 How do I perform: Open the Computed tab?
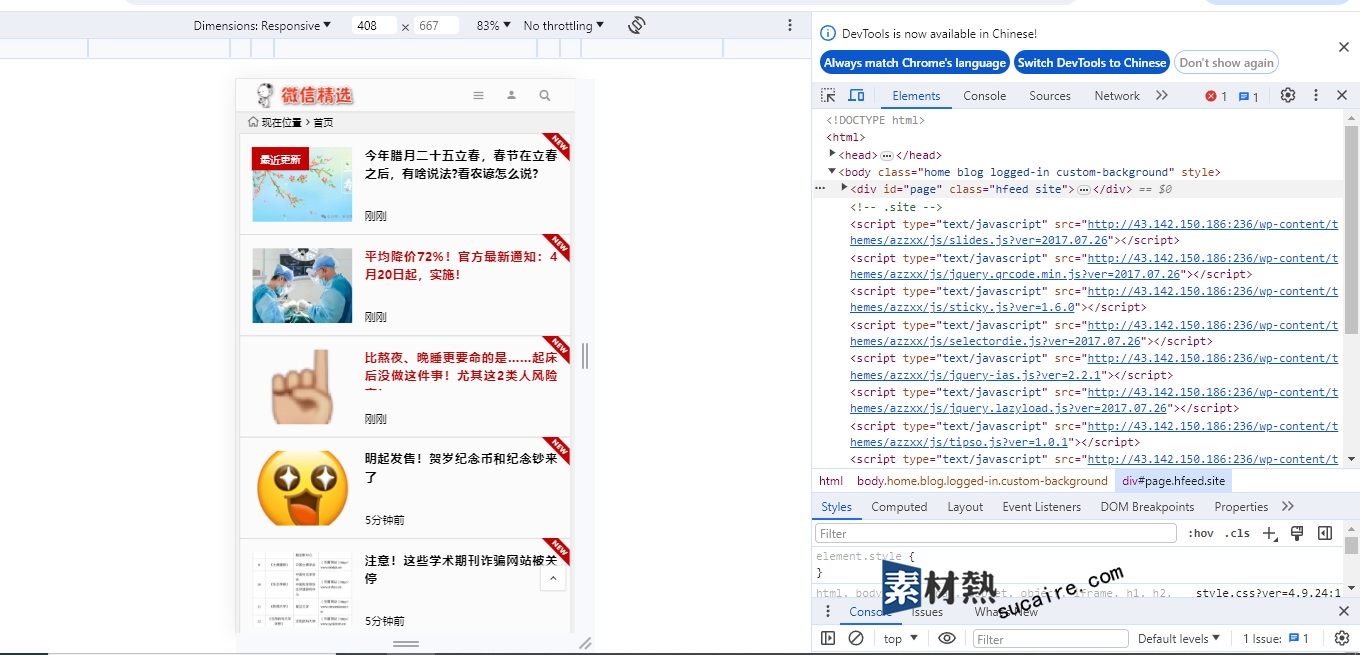[x=899, y=507]
